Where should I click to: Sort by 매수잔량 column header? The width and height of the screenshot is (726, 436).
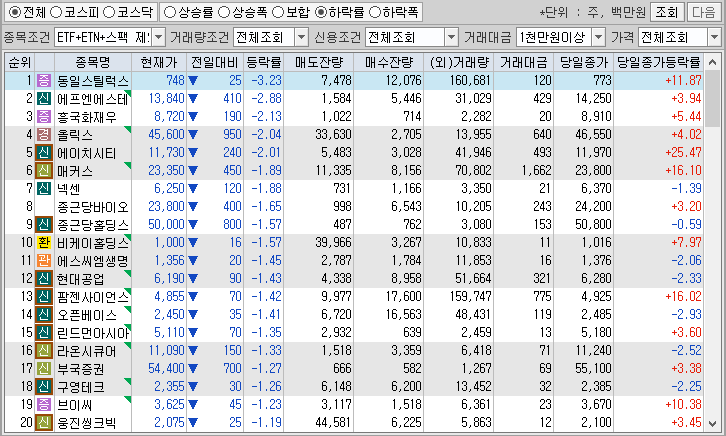pos(388,62)
